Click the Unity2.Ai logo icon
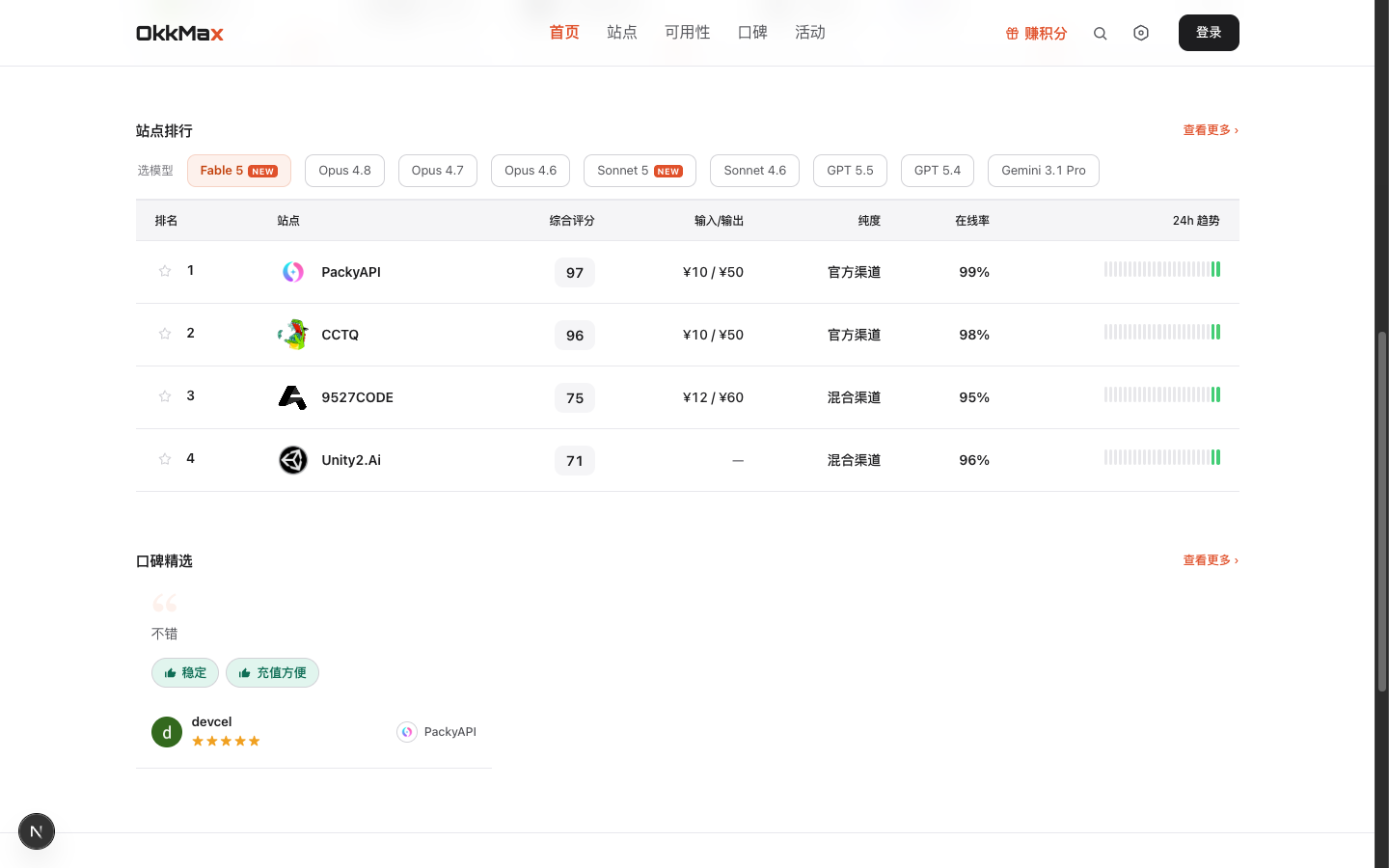The width and height of the screenshot is (1389, 868). click(293, 460)
